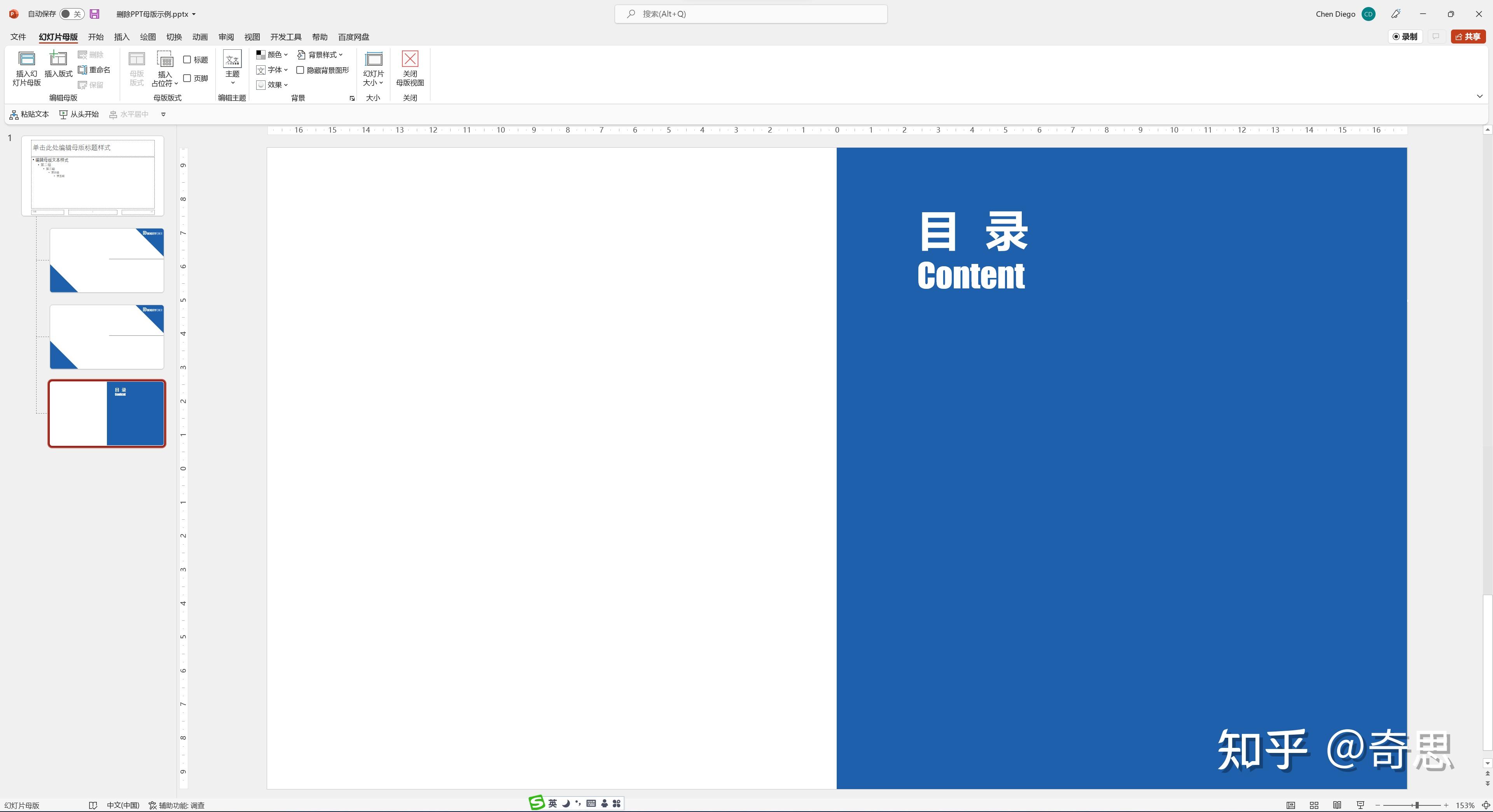Click the 录制 button near top right
Screen dimensions: 1493x812
1405,37
